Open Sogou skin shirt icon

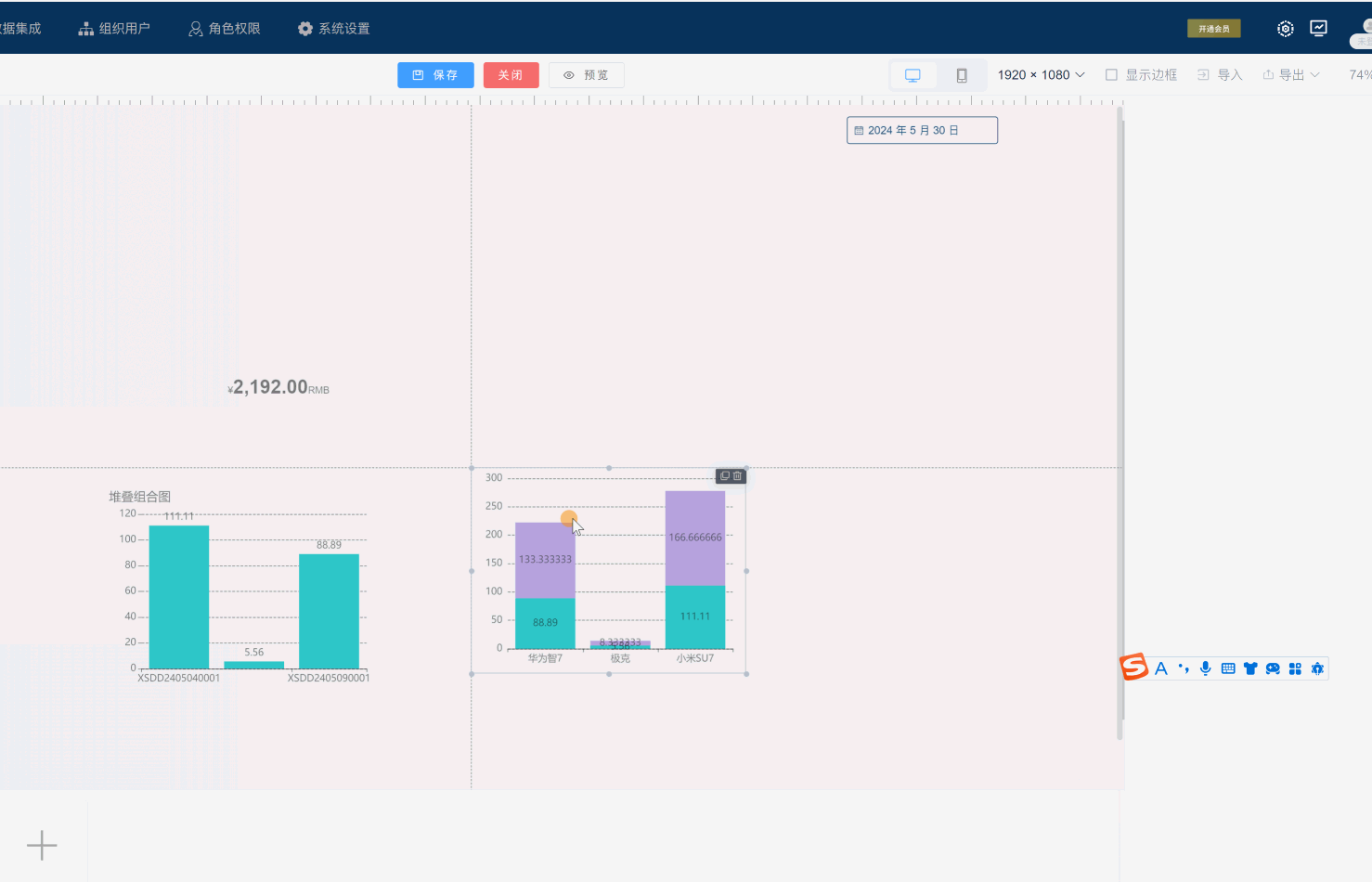(1250, 668)
